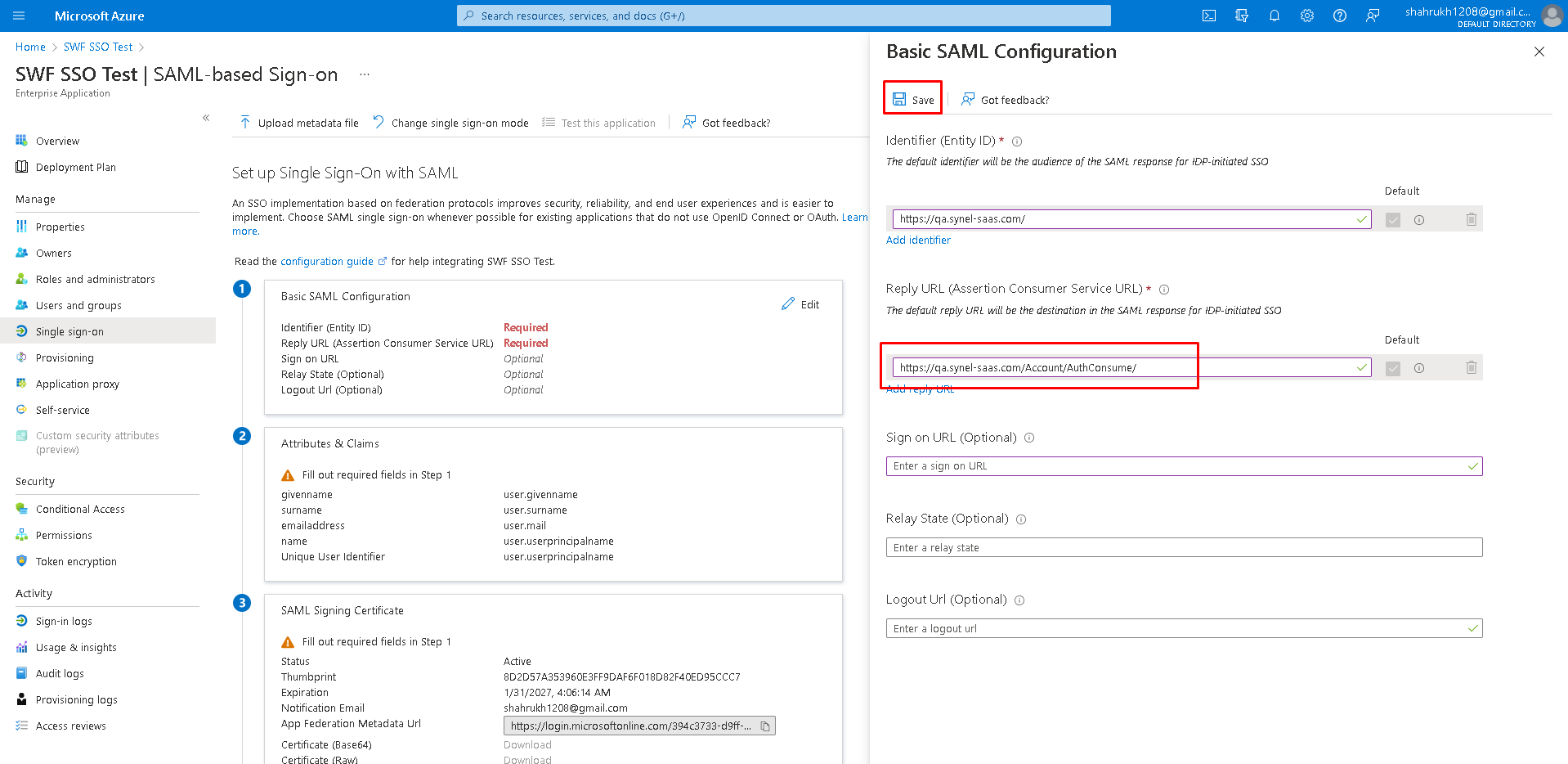Image resolution: width=1568 pixels, height=764 pixels.
Task: Toggle default checkbox for identifier row
Action: (1393, 219)
